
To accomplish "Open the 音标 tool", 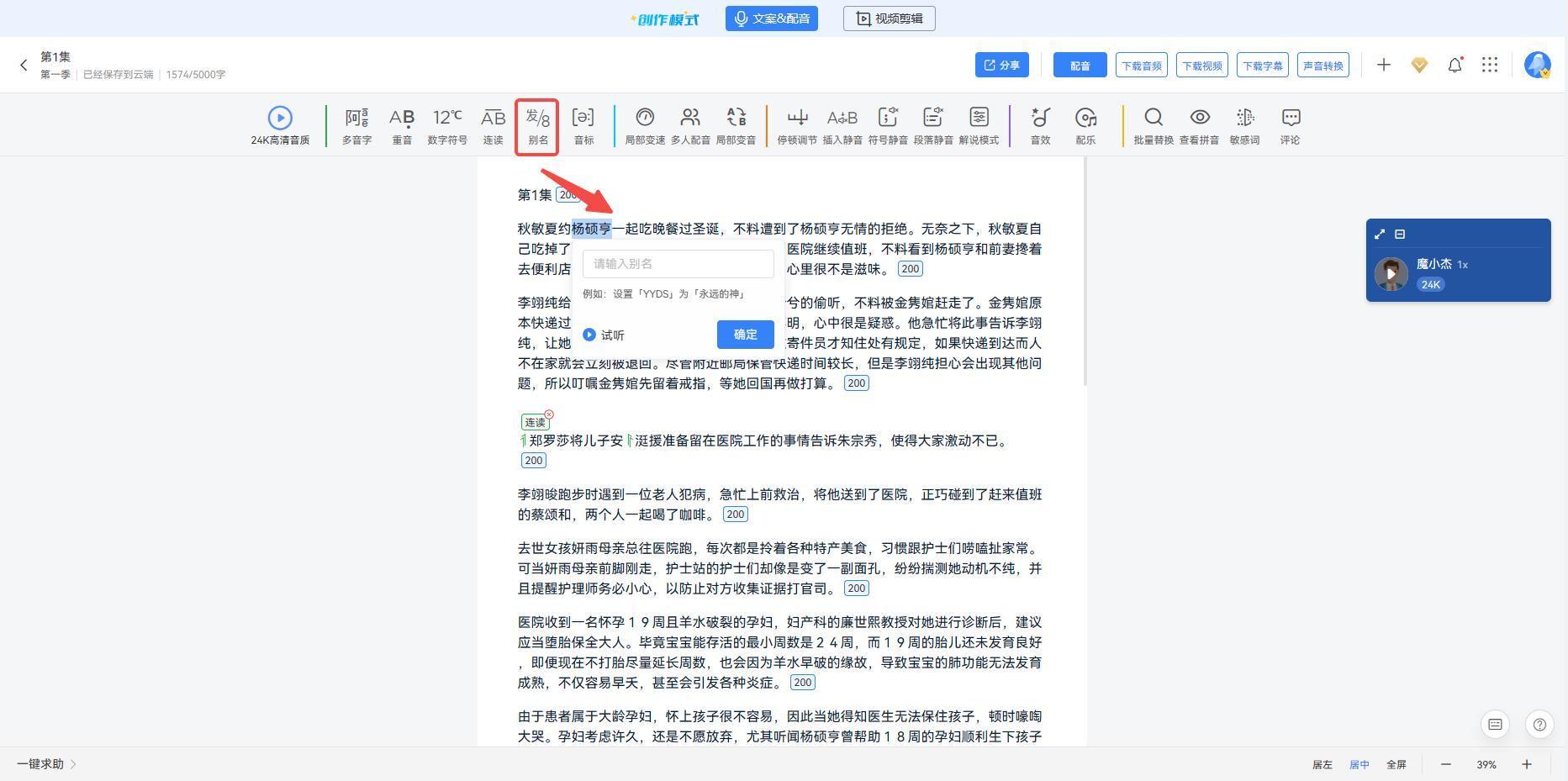I will [x=583, y=126].
